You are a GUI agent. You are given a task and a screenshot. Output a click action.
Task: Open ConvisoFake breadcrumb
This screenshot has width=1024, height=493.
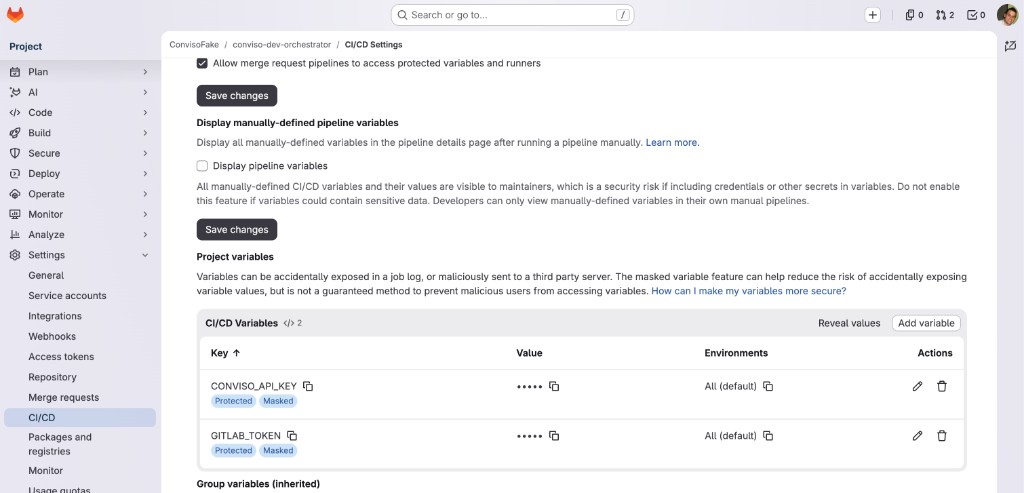[x=194, y=44]
